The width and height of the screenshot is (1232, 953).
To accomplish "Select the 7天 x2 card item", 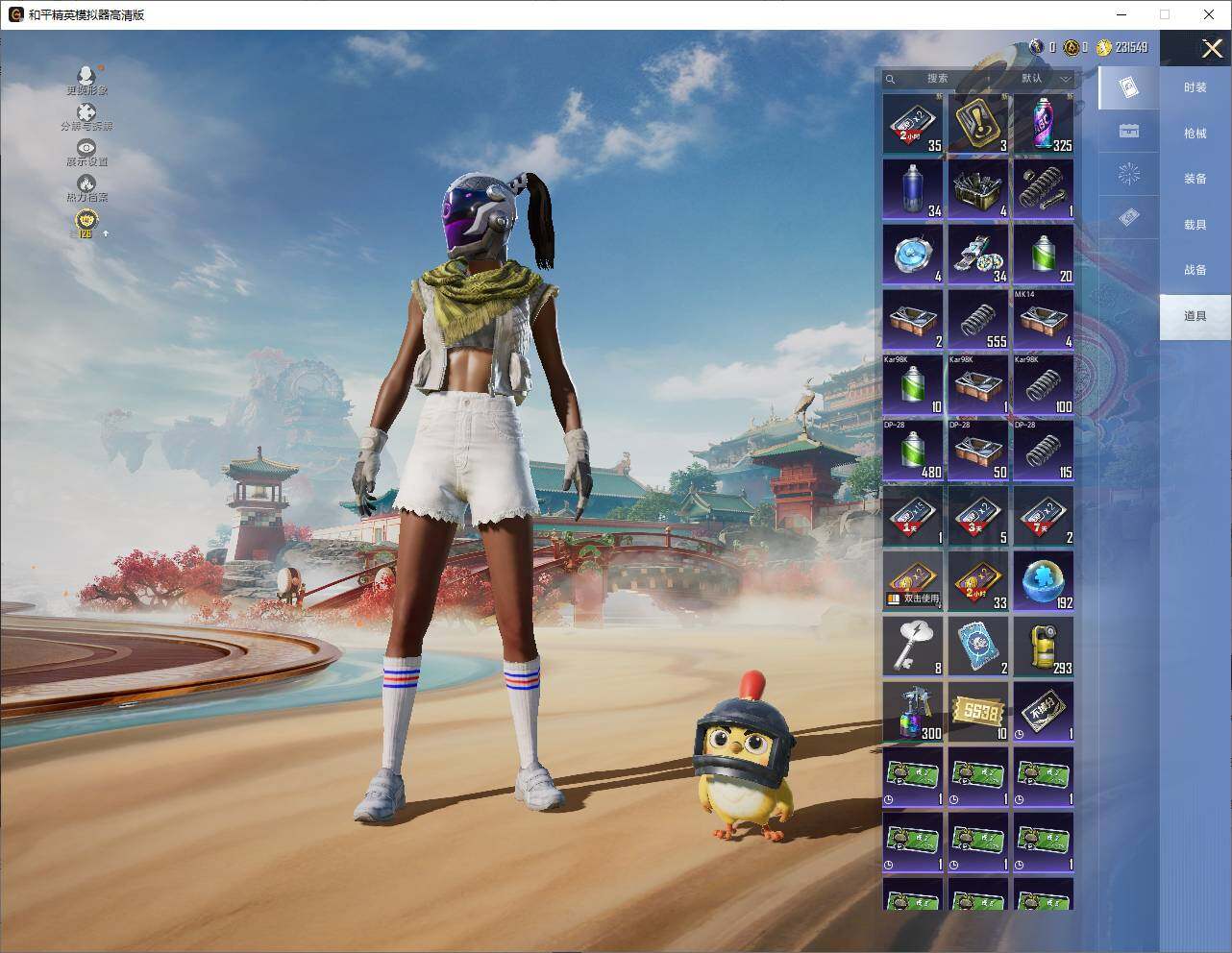I will click(x=1044, y=516).
